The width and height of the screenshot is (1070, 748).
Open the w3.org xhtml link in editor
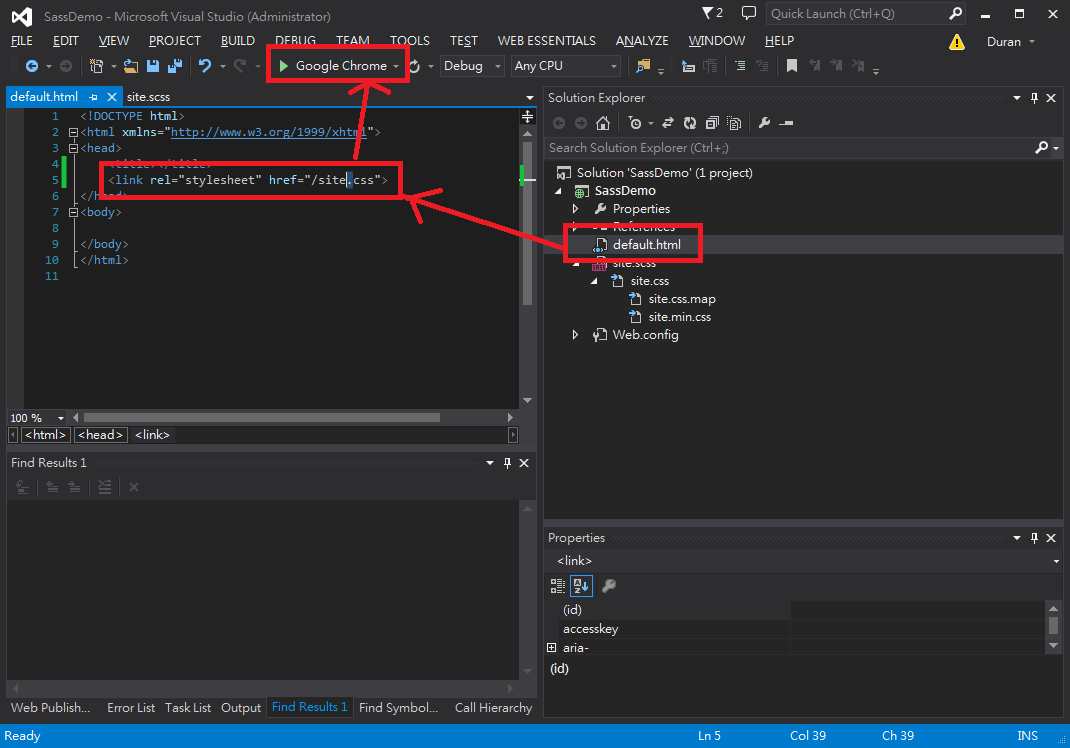pos(268,132)
